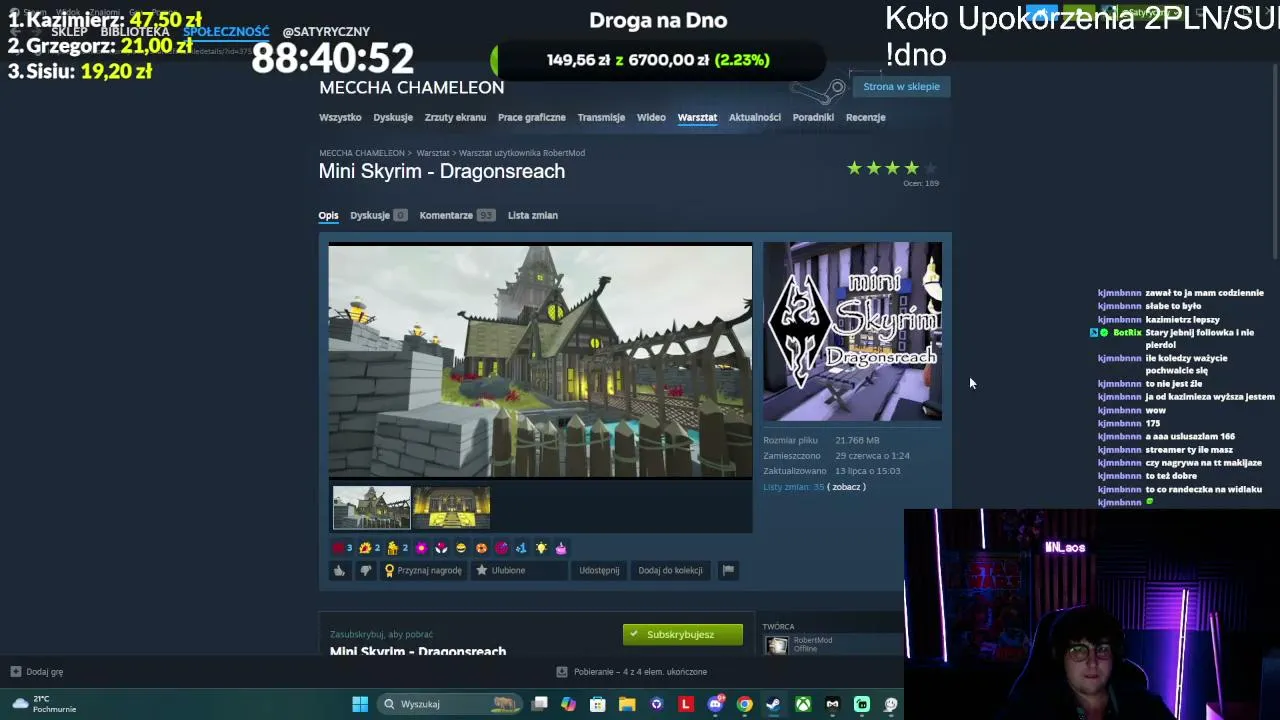
Task: Click the laughing face reaction award
Action: [x=461, y=548]
